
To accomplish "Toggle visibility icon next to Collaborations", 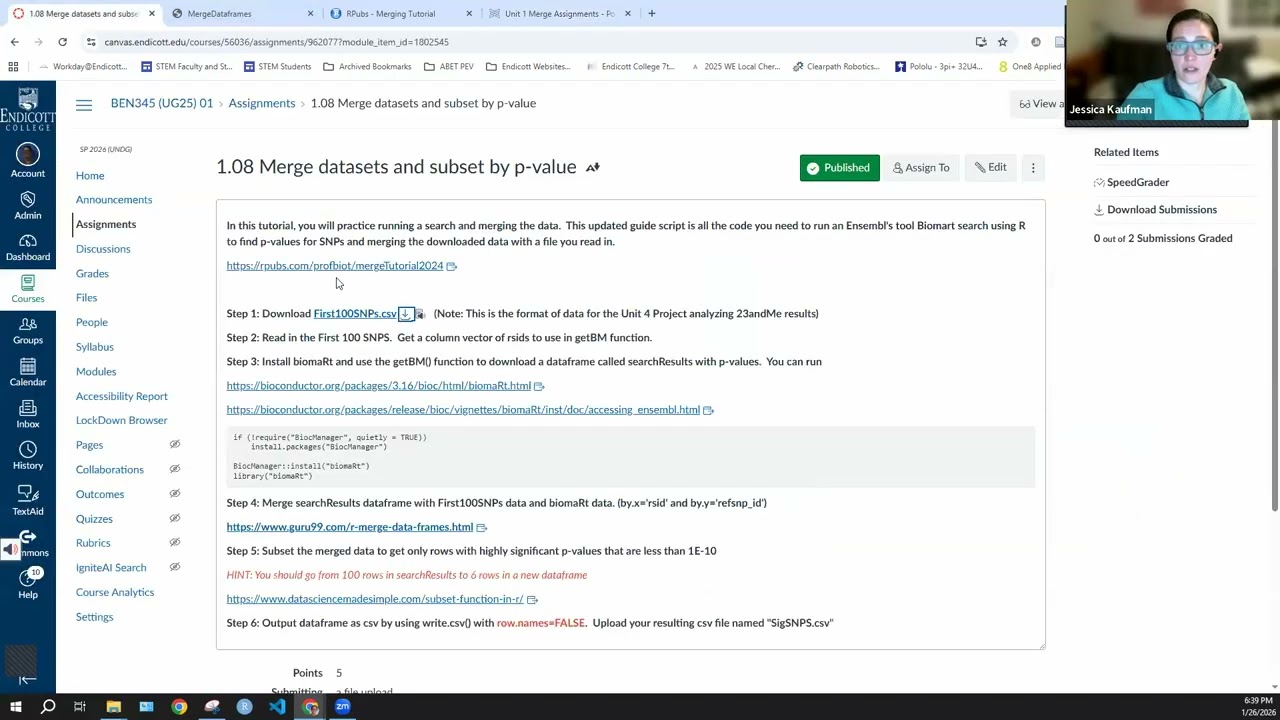I will (x=174, y=469).
